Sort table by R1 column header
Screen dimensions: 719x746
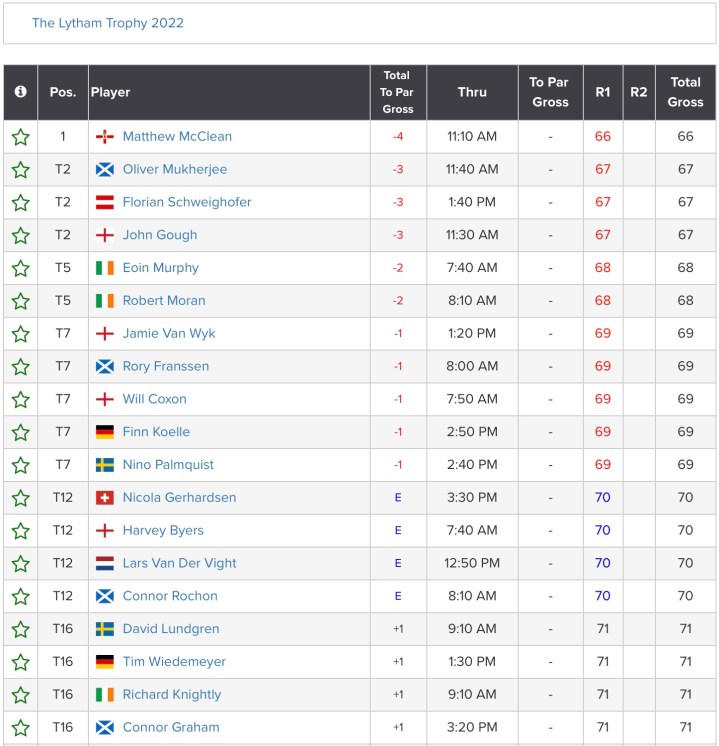pos(603,92)
